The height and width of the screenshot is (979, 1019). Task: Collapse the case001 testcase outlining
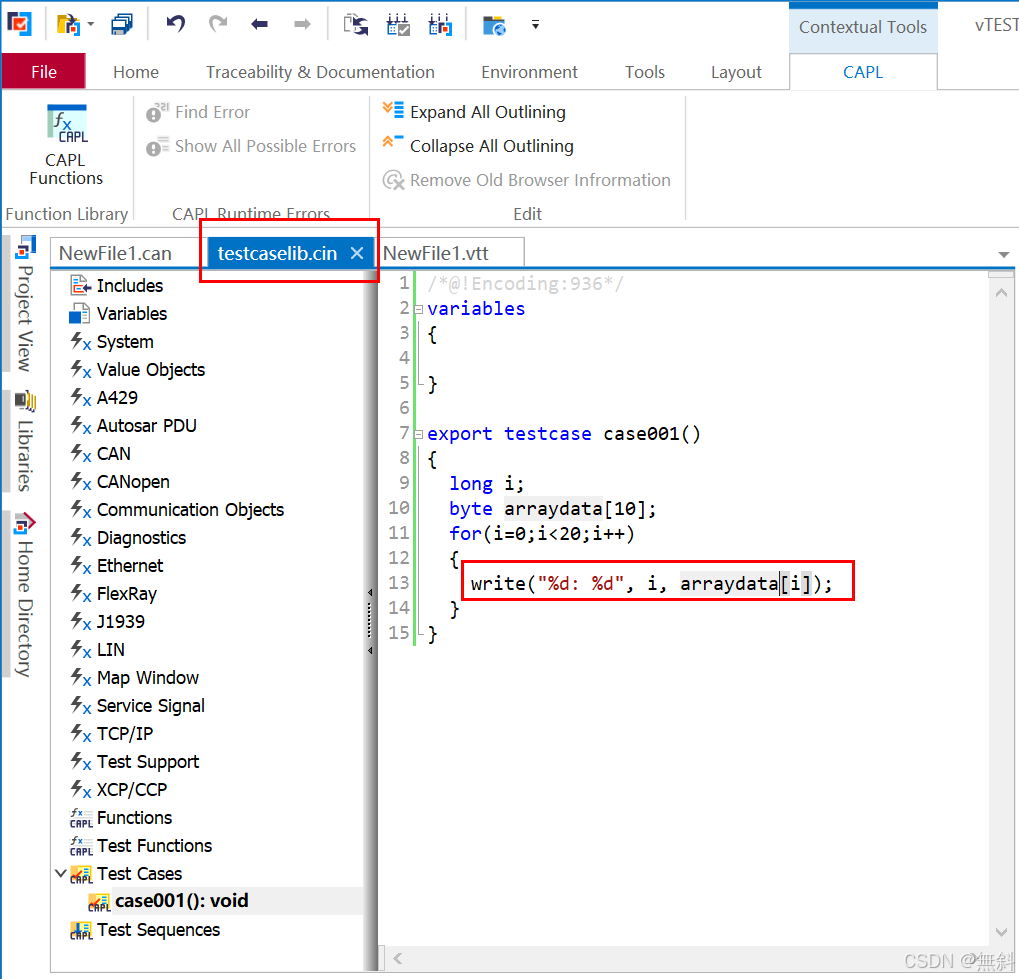click(x=419, y=434)
